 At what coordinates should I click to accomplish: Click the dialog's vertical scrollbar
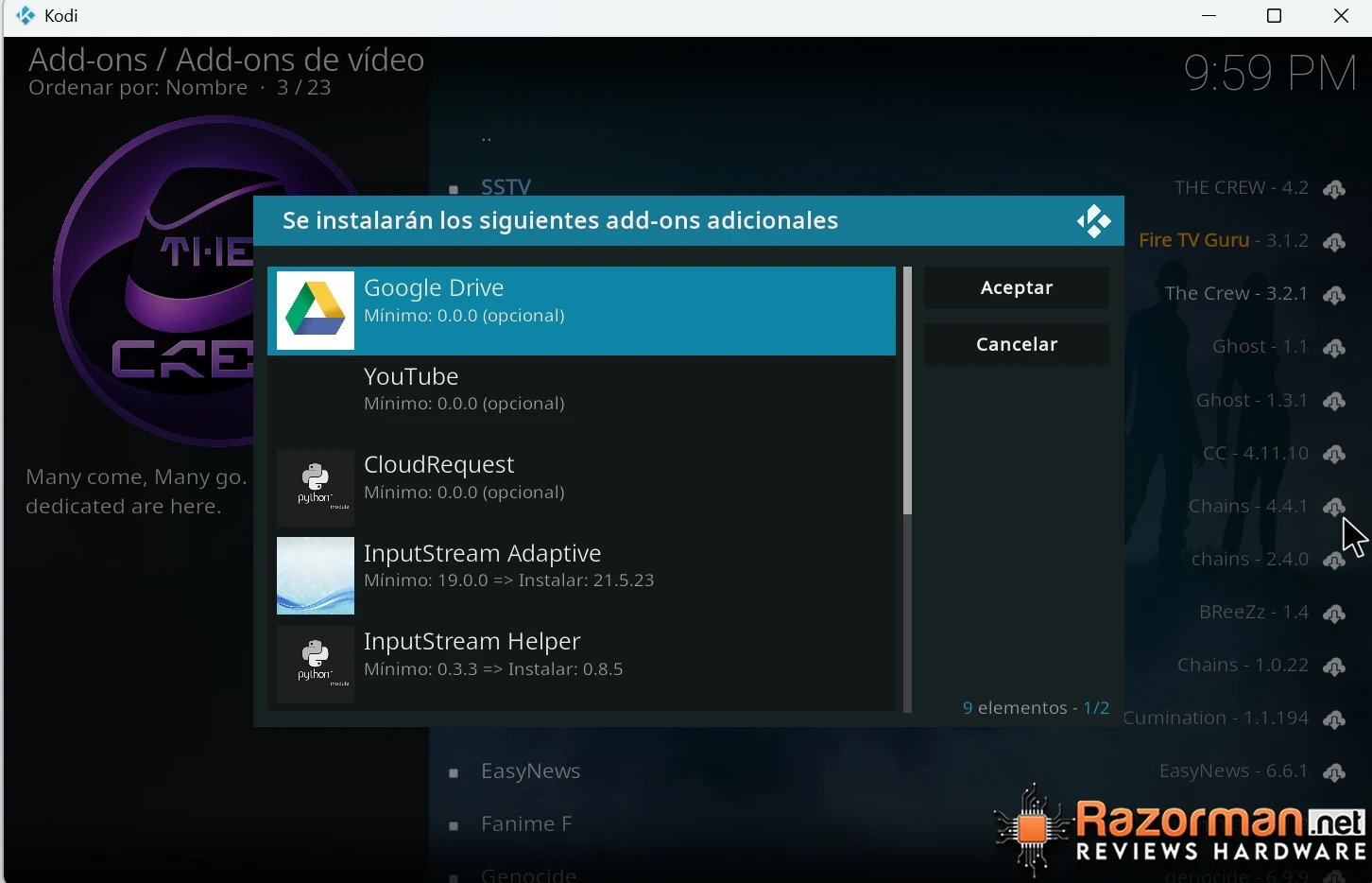tap(908, 489)
